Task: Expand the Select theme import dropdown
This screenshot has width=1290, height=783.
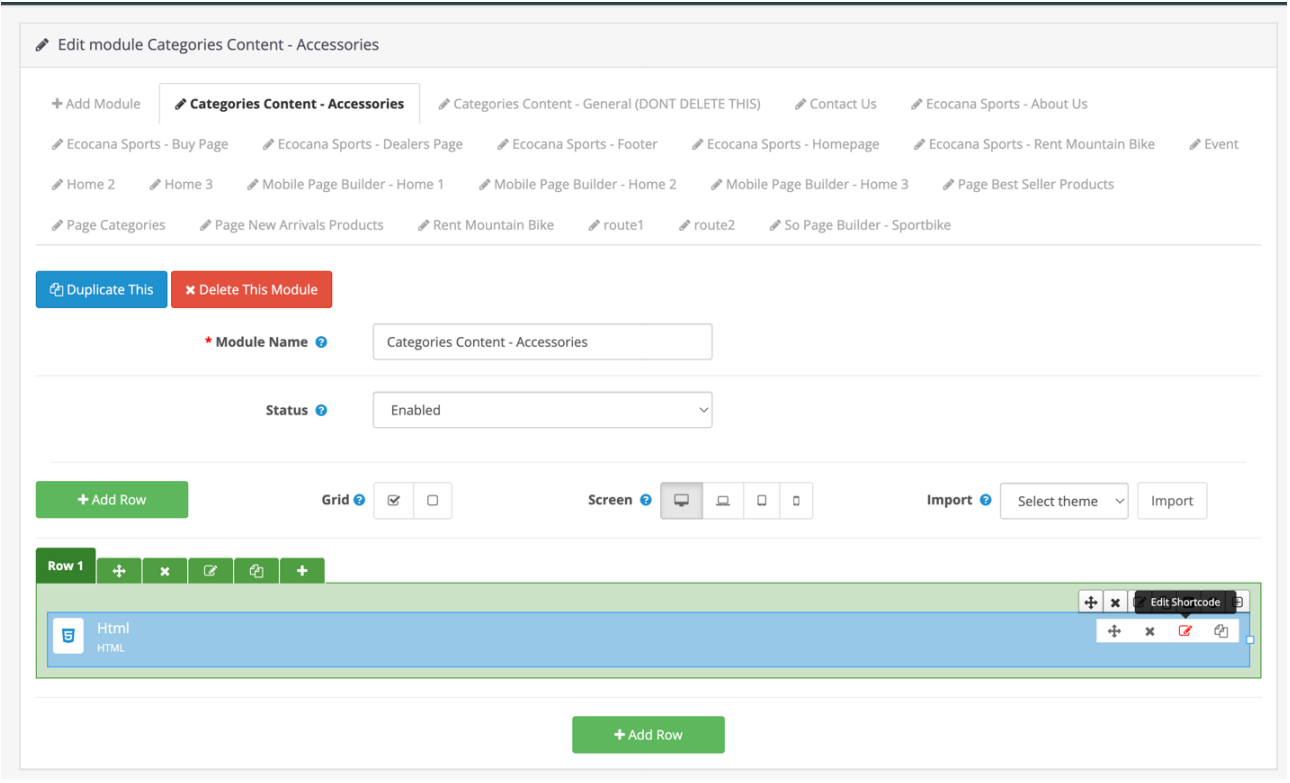Action: [1064, 501]
